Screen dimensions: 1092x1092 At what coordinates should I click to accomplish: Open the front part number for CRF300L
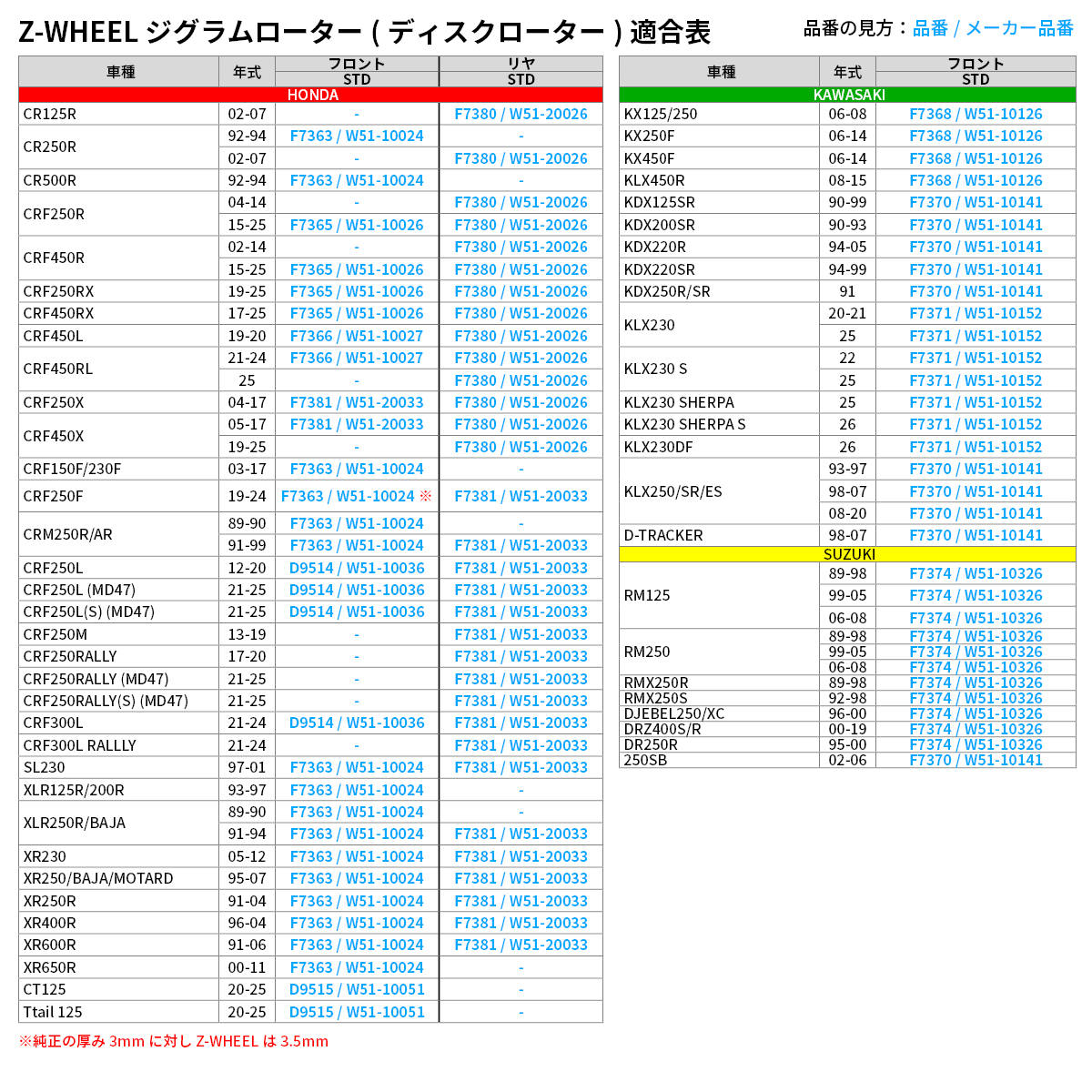357,723
